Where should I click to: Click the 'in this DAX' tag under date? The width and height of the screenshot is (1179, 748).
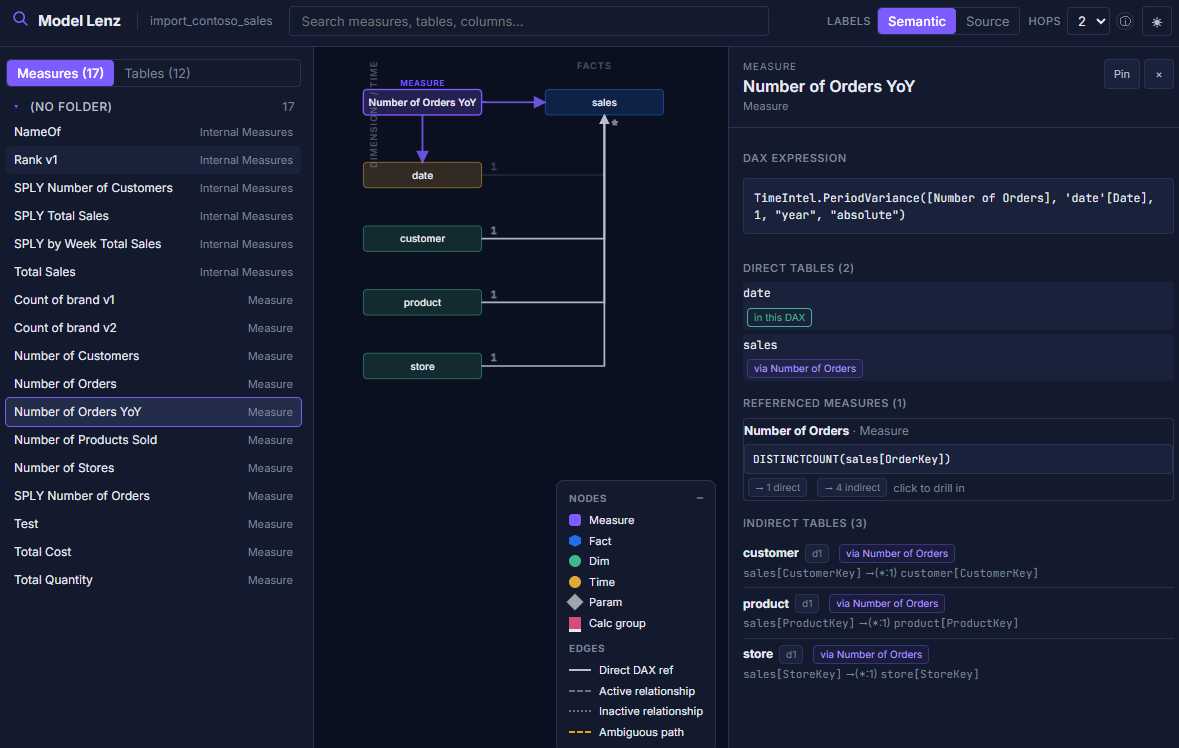pyautogui.click(x=779, y=317)
